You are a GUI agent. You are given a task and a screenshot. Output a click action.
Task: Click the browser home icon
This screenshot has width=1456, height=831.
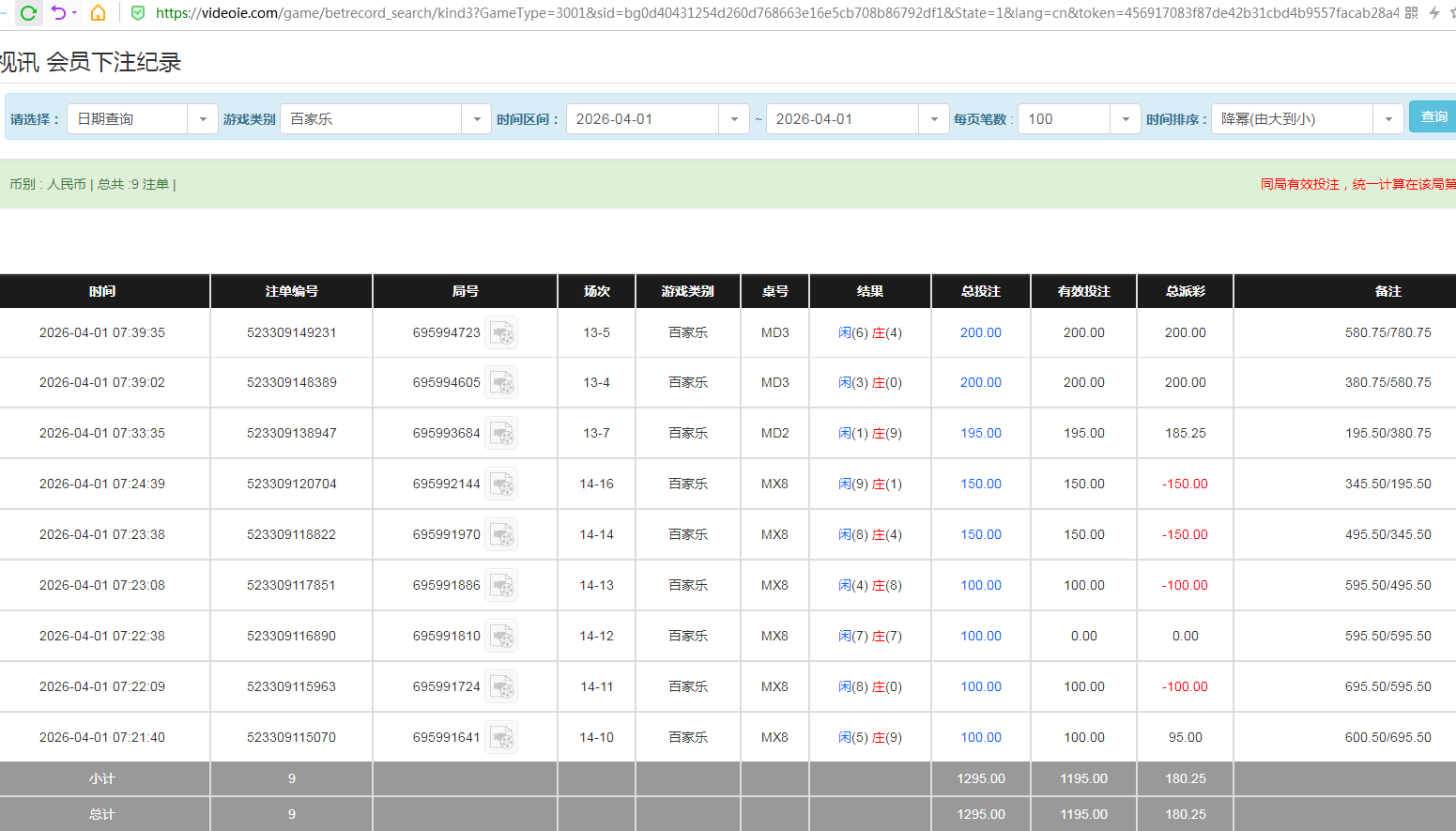pyautogui.click(x=98, y=13)
